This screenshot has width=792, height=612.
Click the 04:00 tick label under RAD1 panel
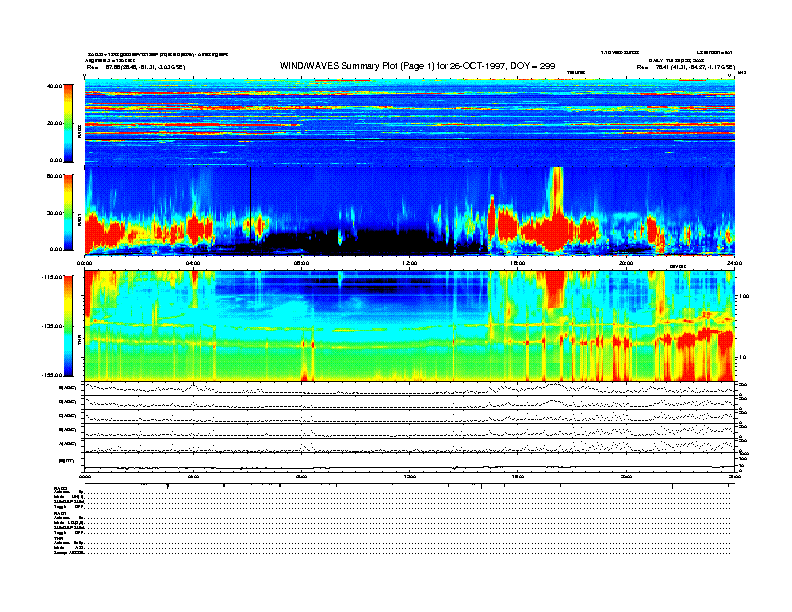193,263
